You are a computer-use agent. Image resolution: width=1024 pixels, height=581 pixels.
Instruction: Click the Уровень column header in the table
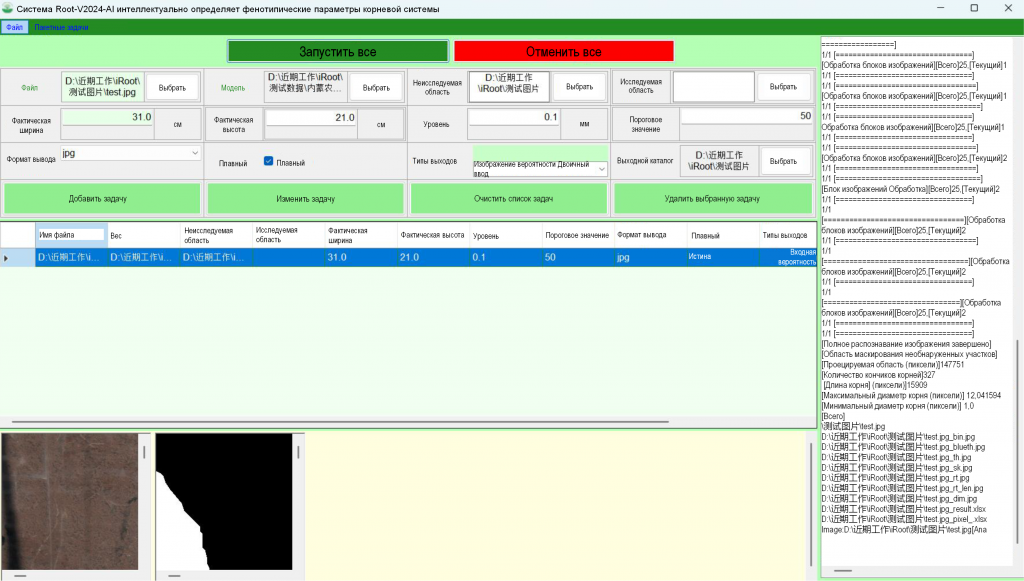(x=505, y=235)
